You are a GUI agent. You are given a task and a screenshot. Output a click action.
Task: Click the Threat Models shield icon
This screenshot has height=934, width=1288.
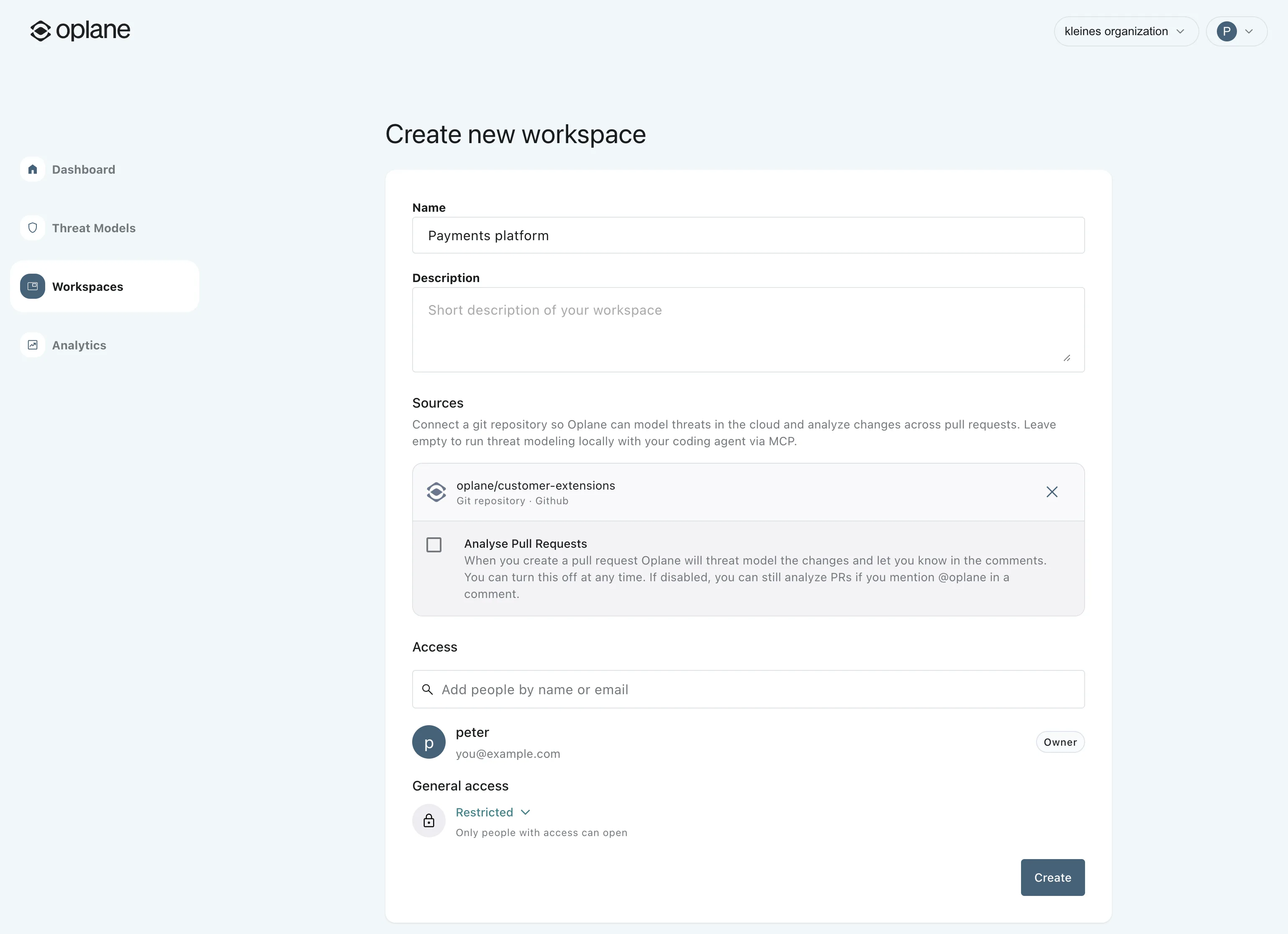[x=32, y=228]
